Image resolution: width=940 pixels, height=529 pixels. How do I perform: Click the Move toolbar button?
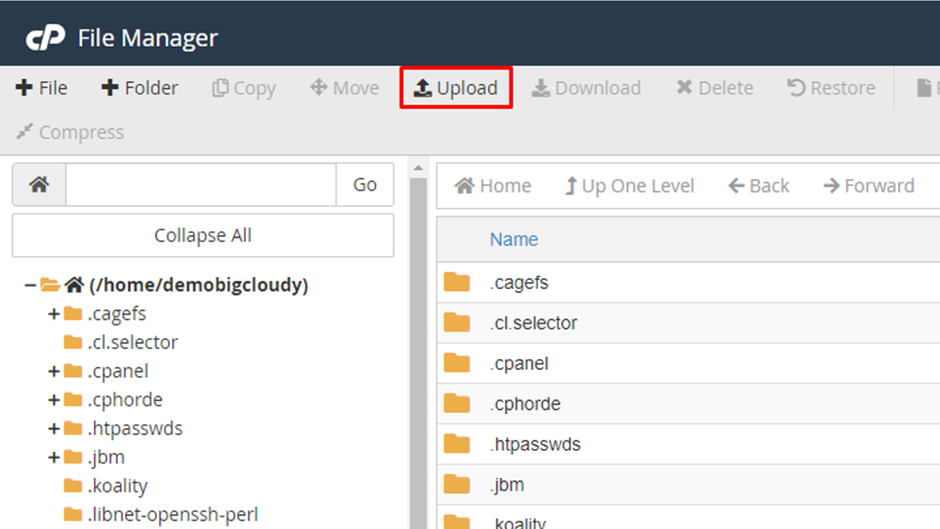click(345, 88)
